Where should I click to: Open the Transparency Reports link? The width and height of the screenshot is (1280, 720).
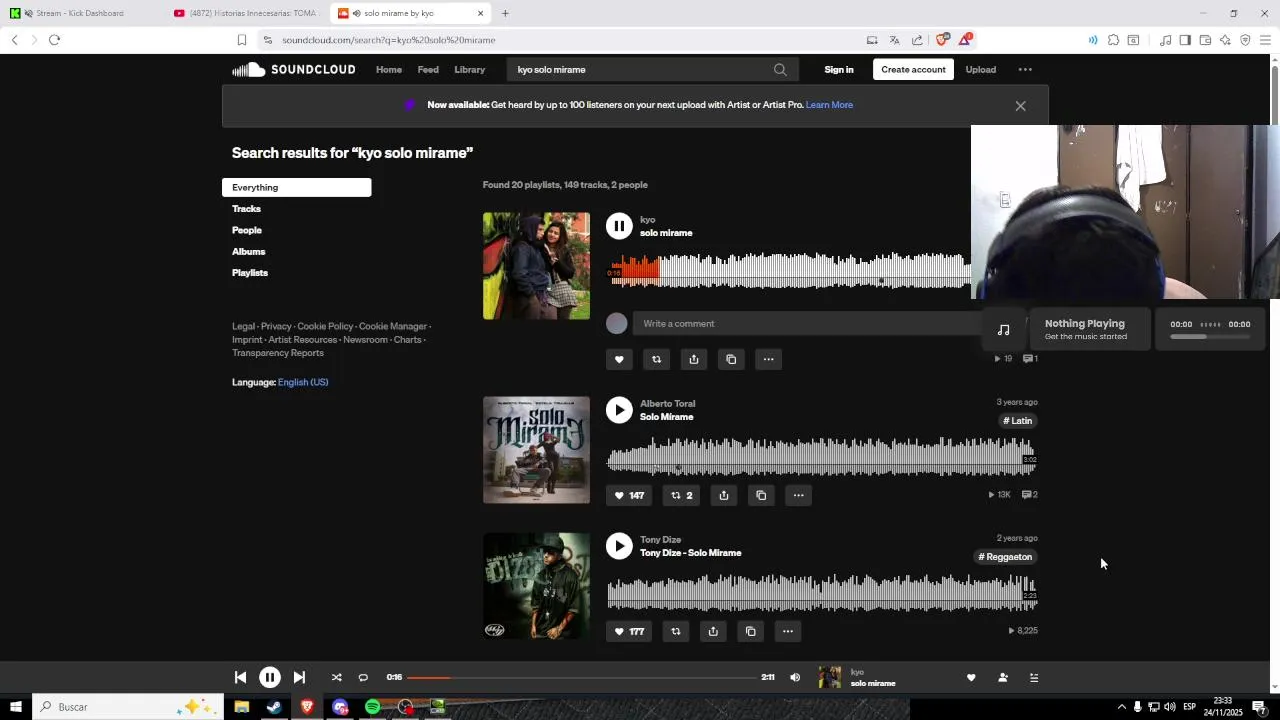click(x=278, y=353)
